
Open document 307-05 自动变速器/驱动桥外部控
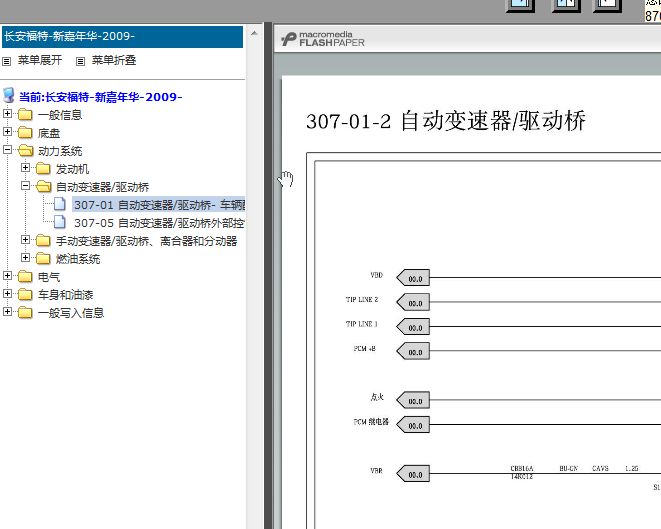[159, 223]
